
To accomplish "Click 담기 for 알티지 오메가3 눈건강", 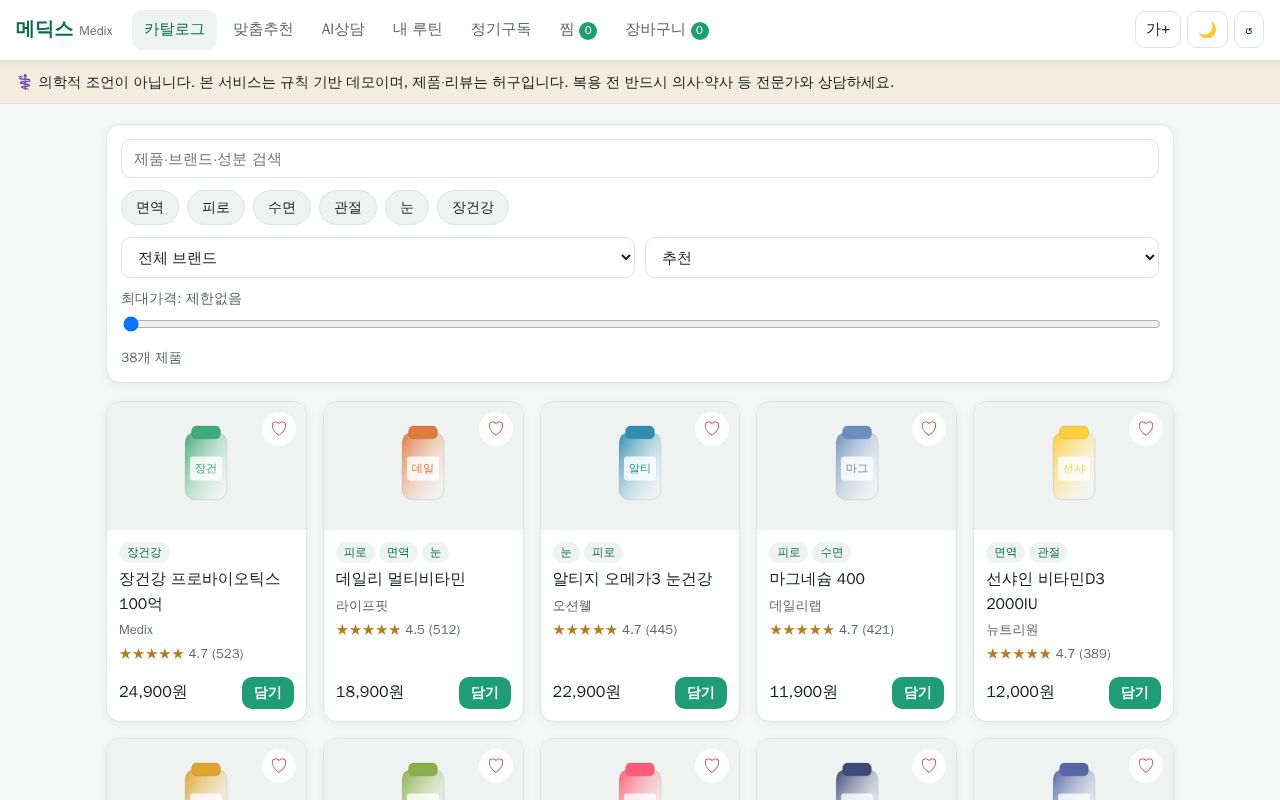I will [701, 693].
